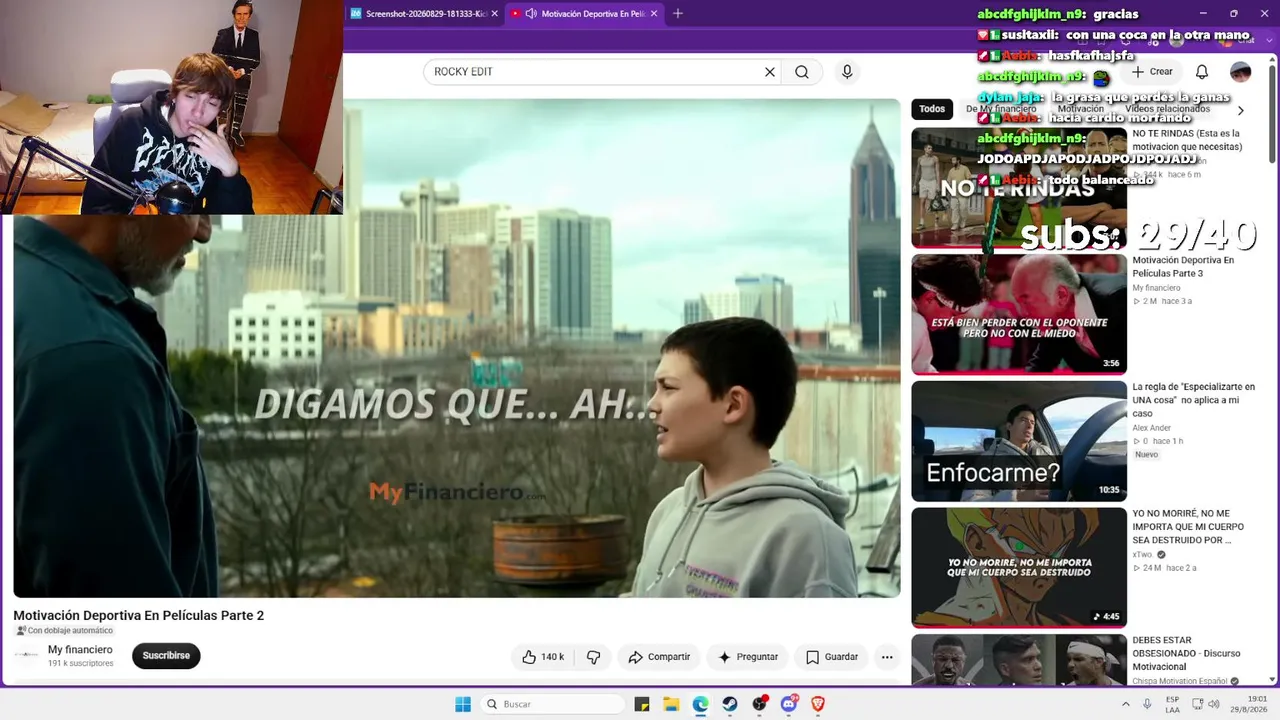Click in the ROCKY EDIT search field
Screen dimensions: 1280x720
pos(595,72)
